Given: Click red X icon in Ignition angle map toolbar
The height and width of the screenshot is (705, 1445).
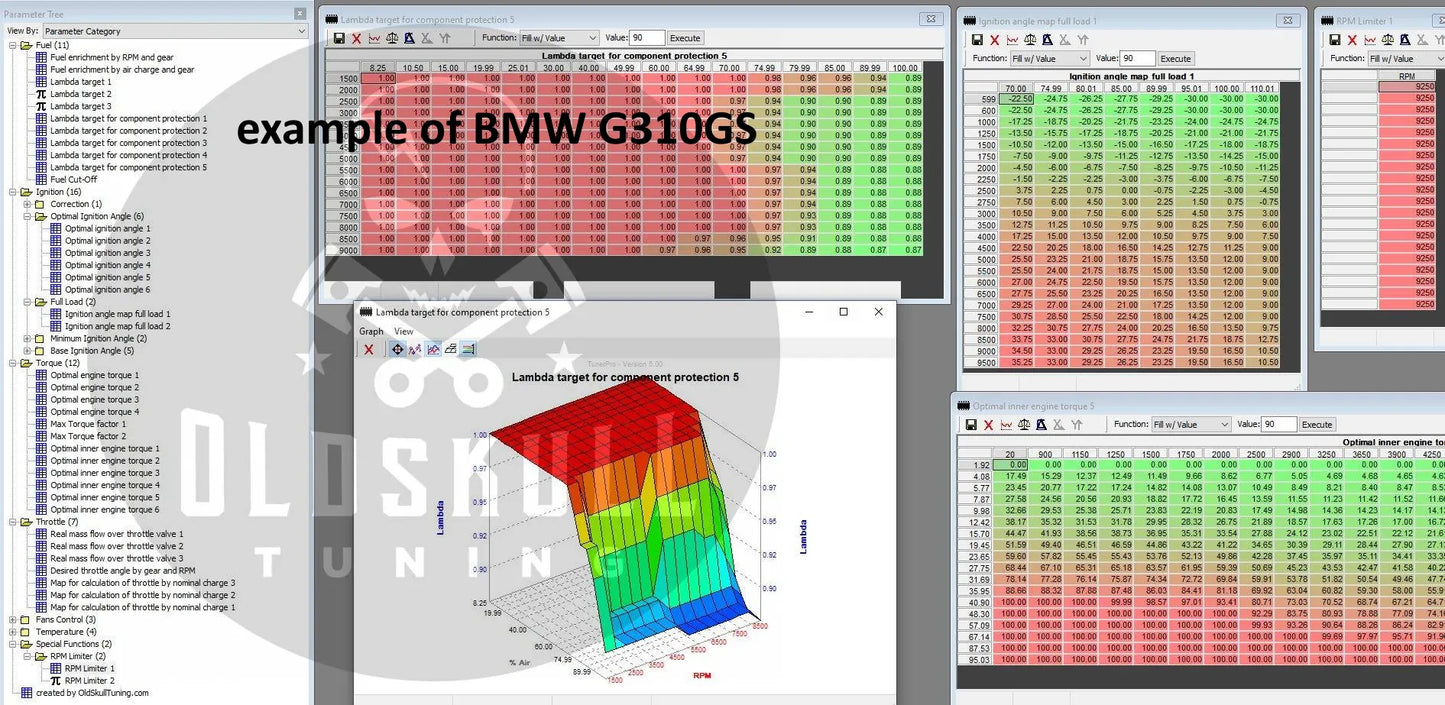Looking at the screenshot, I should pos(994,39).
